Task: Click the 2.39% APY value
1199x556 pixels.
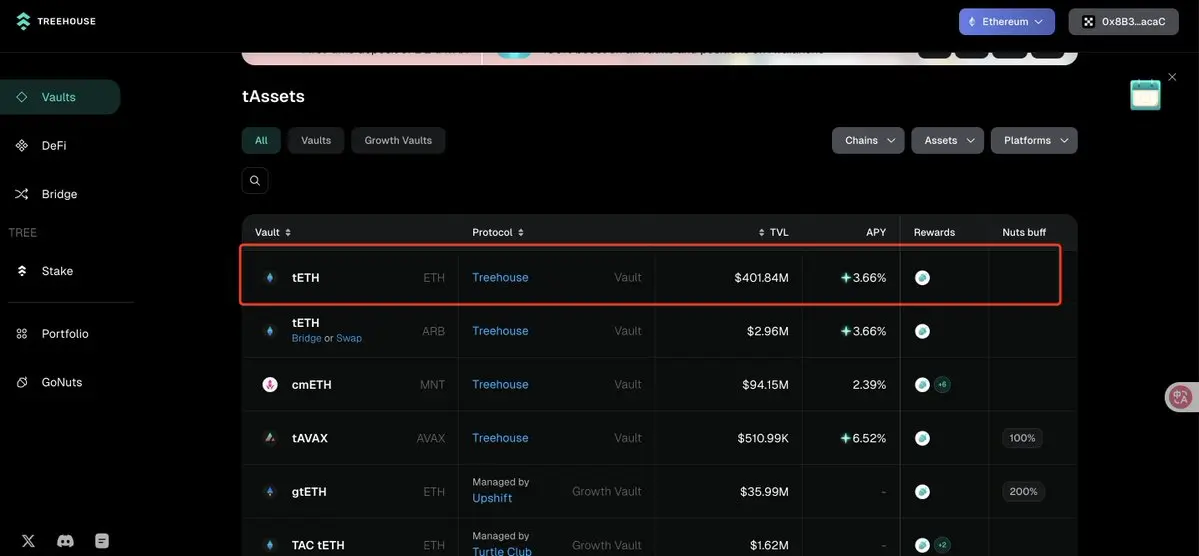Action: coord(869,385)
